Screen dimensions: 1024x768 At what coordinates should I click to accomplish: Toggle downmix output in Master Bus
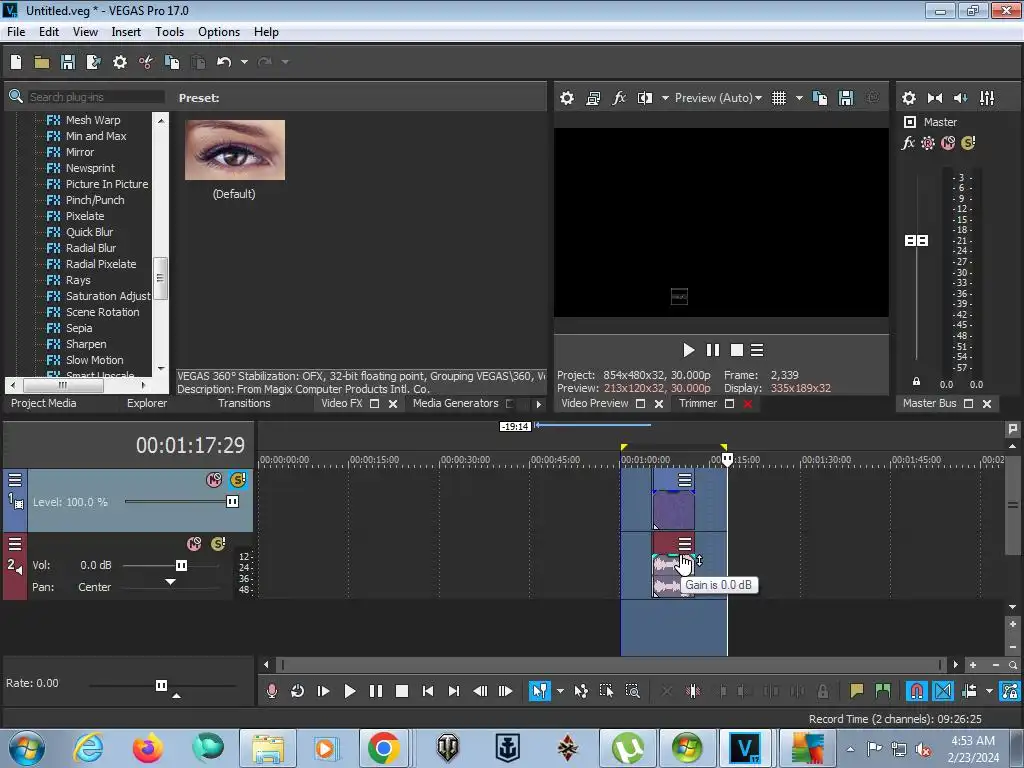(935, 98)
